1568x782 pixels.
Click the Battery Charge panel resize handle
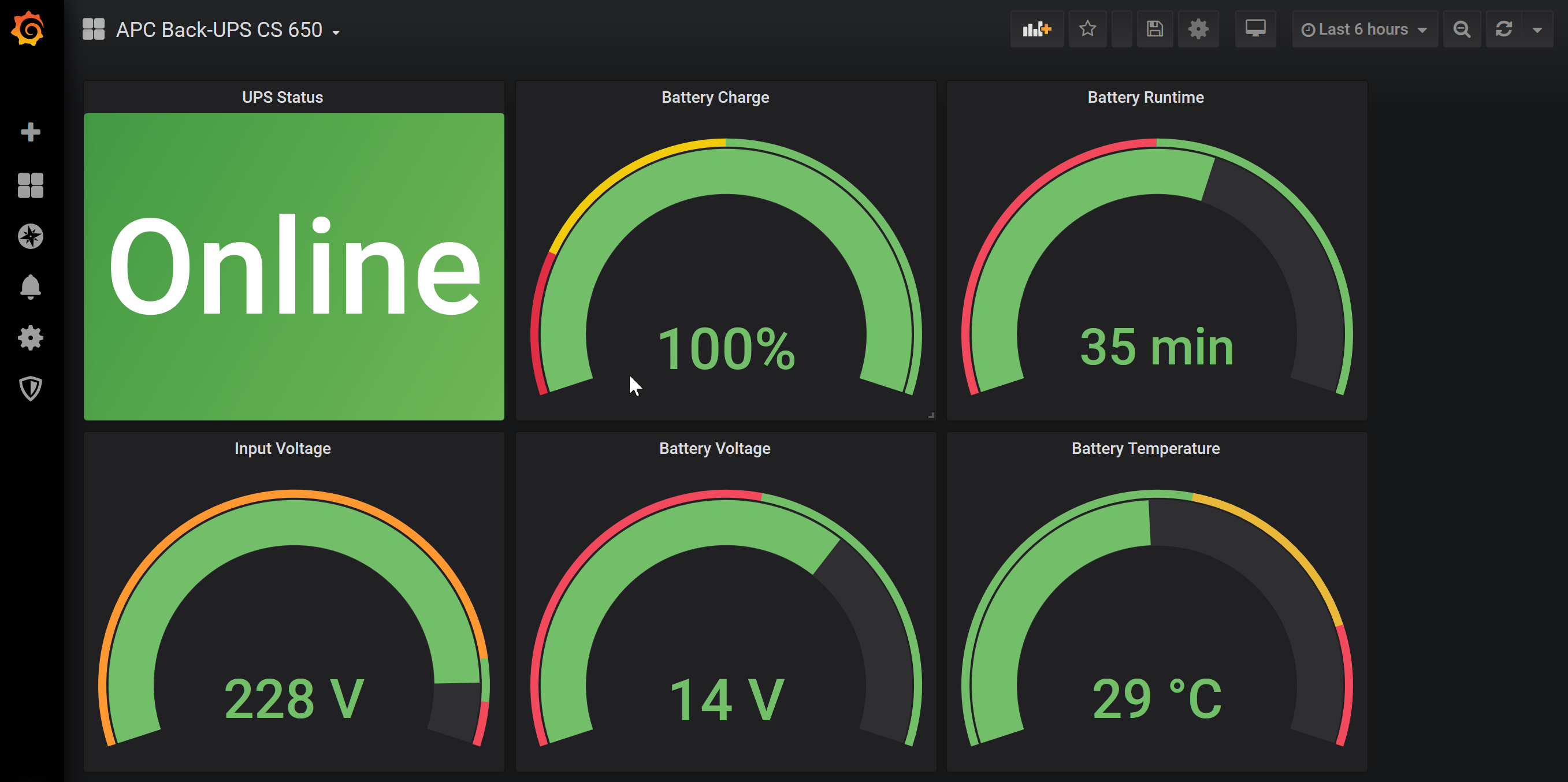(931, 415)
